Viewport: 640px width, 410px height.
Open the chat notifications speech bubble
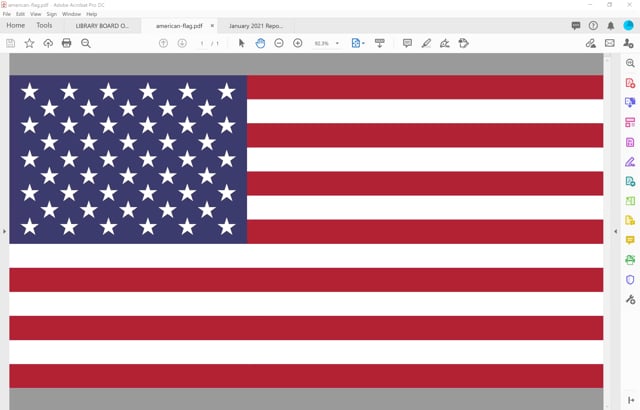click(576, 26)
